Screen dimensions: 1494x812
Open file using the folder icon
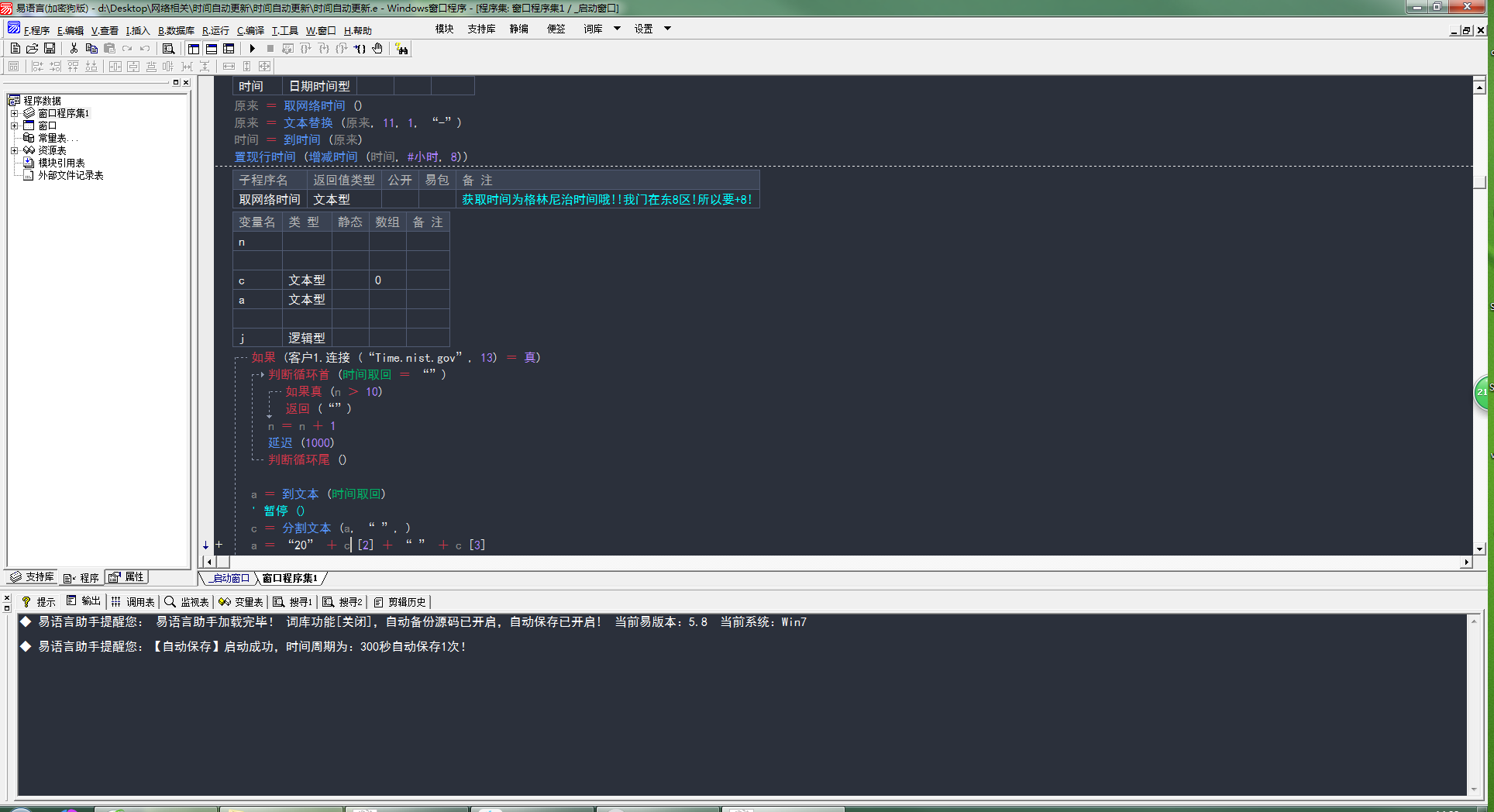[33, 49]
